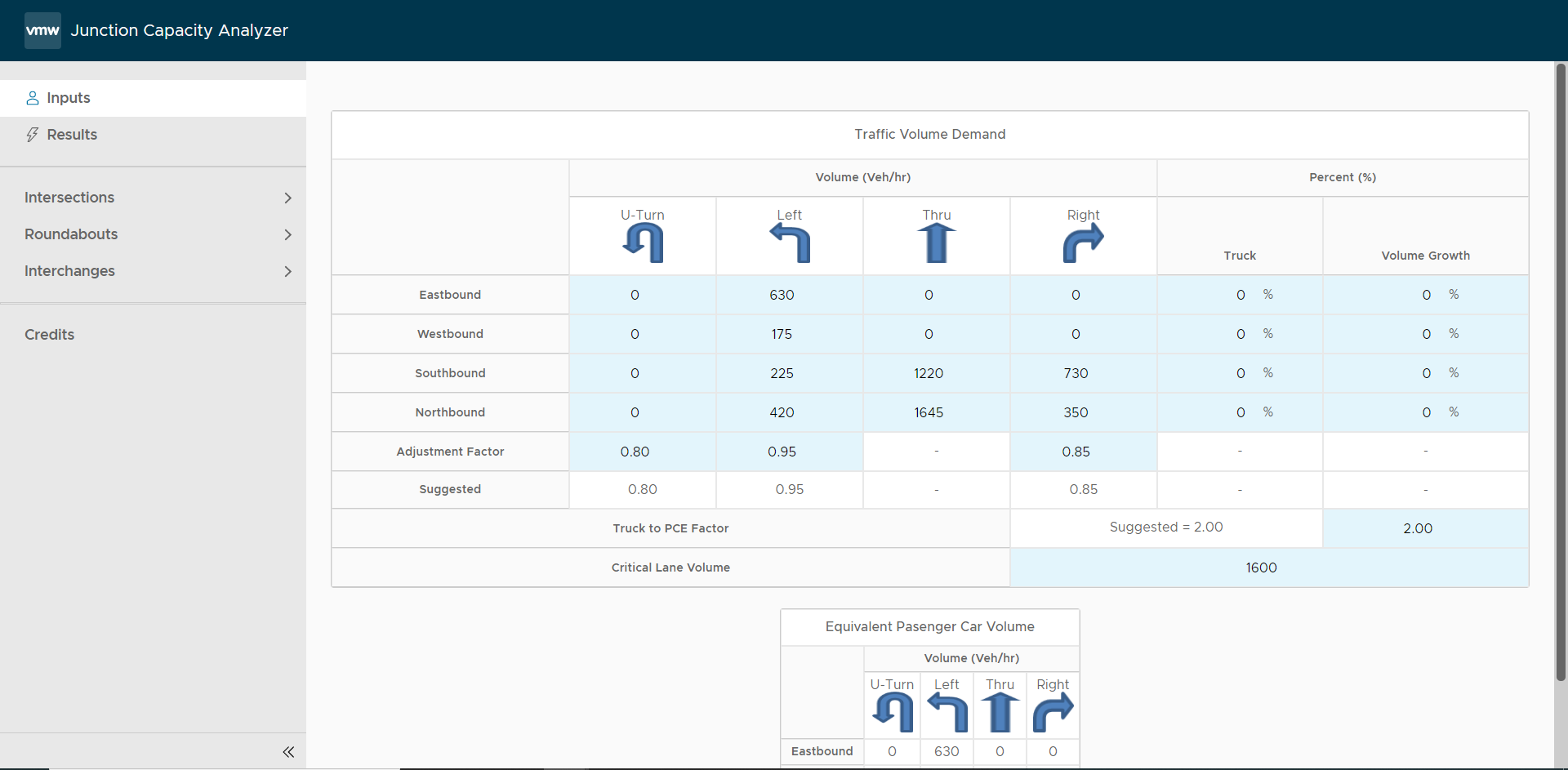Click the Junction Capacity Analyzer title

[x=180, y=30]
